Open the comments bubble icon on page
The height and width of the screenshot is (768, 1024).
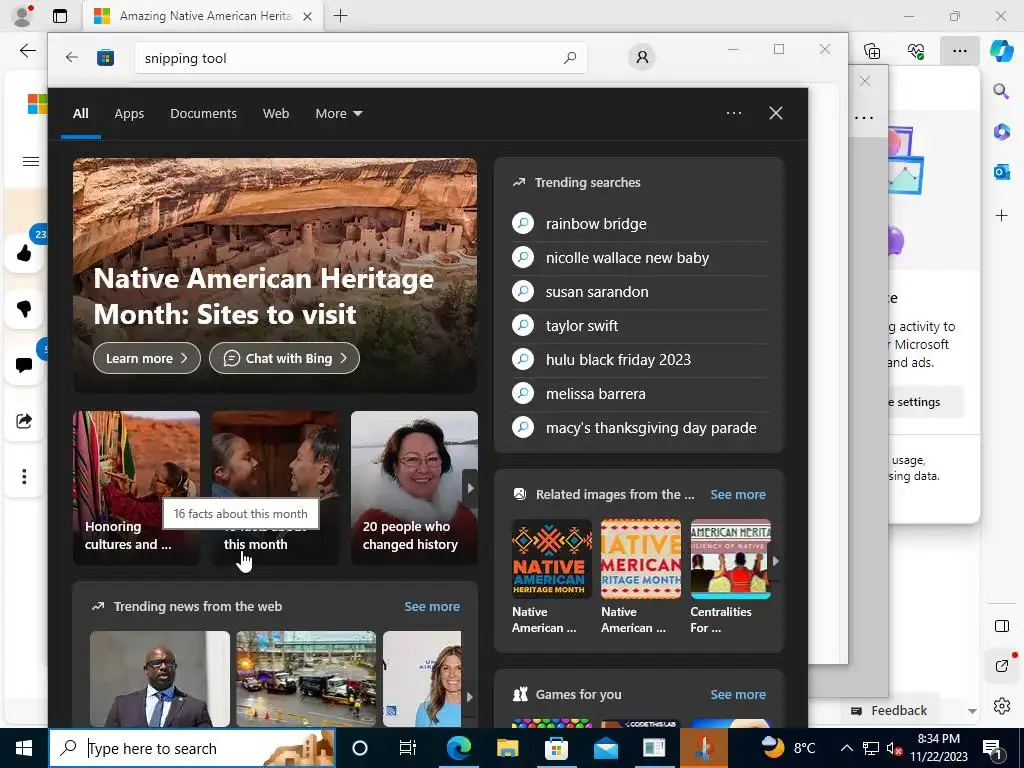[24, 364]
